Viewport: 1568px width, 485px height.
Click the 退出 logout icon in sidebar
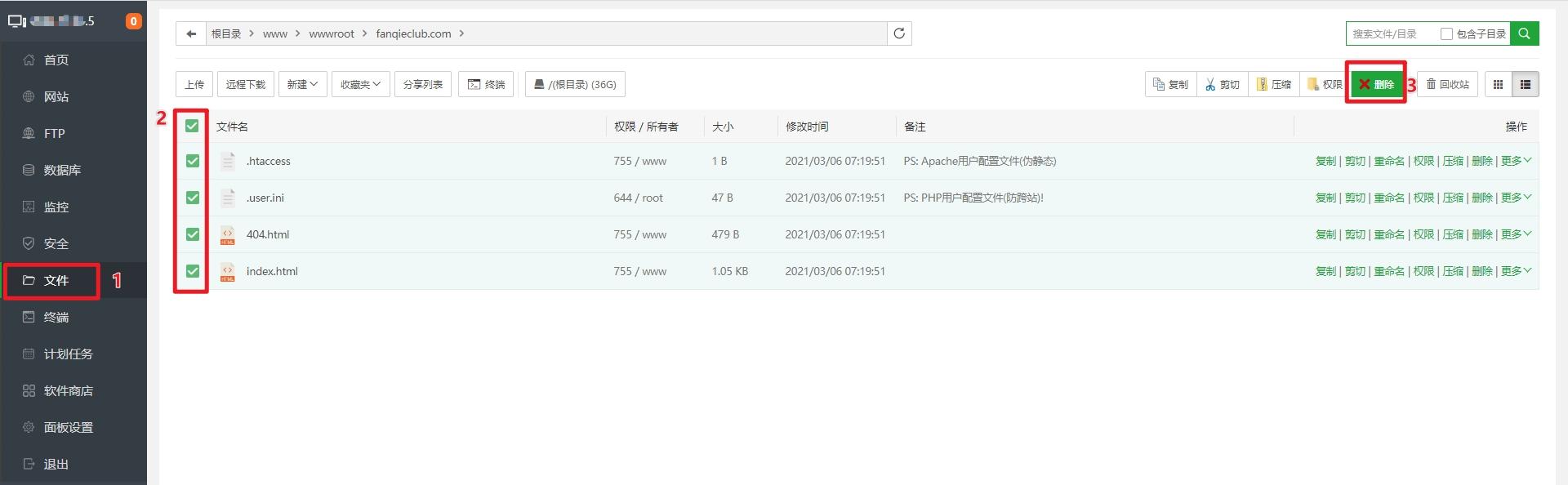[29, 464]
